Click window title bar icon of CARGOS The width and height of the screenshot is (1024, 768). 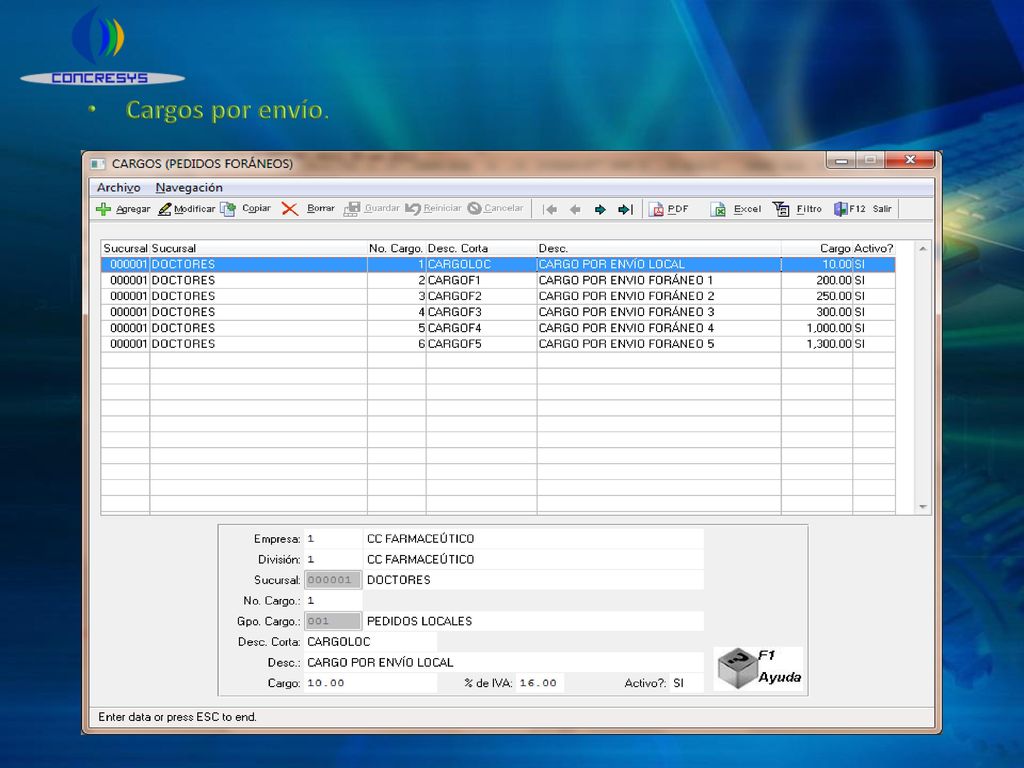[x=98, y=163]
